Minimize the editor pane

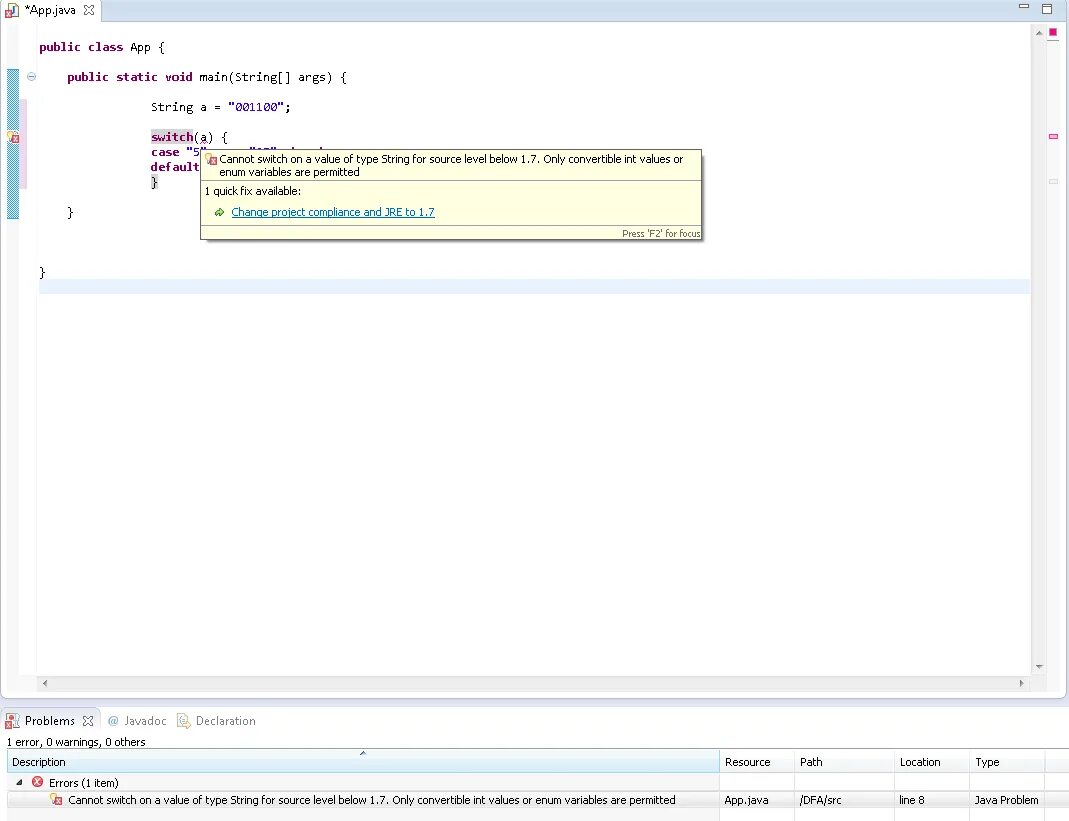click(1023, 7)
